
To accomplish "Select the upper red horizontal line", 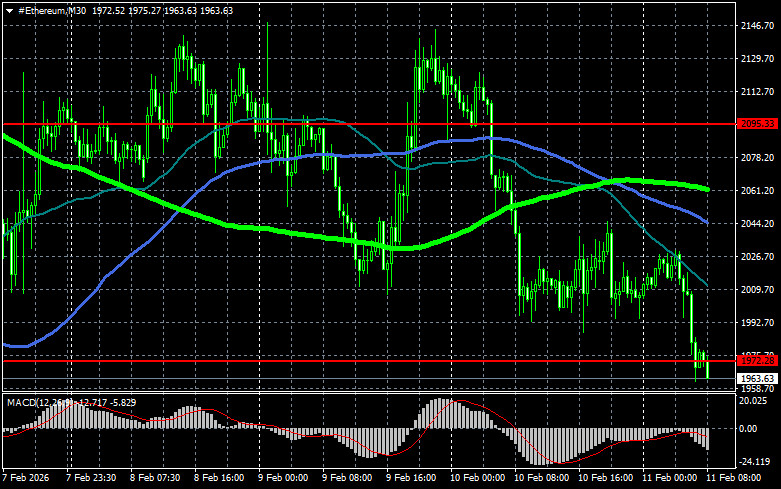I will [300, 125].
